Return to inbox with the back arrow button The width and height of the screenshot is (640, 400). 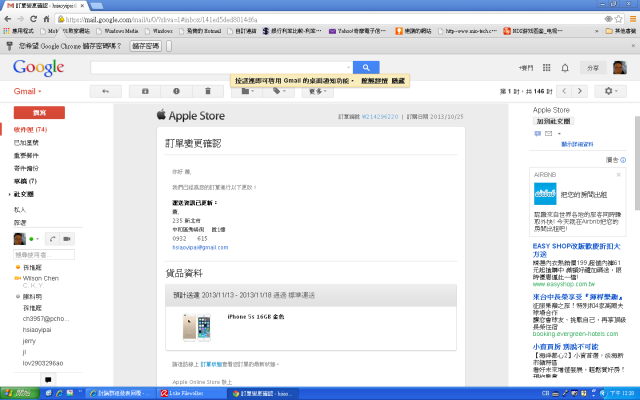106,91
